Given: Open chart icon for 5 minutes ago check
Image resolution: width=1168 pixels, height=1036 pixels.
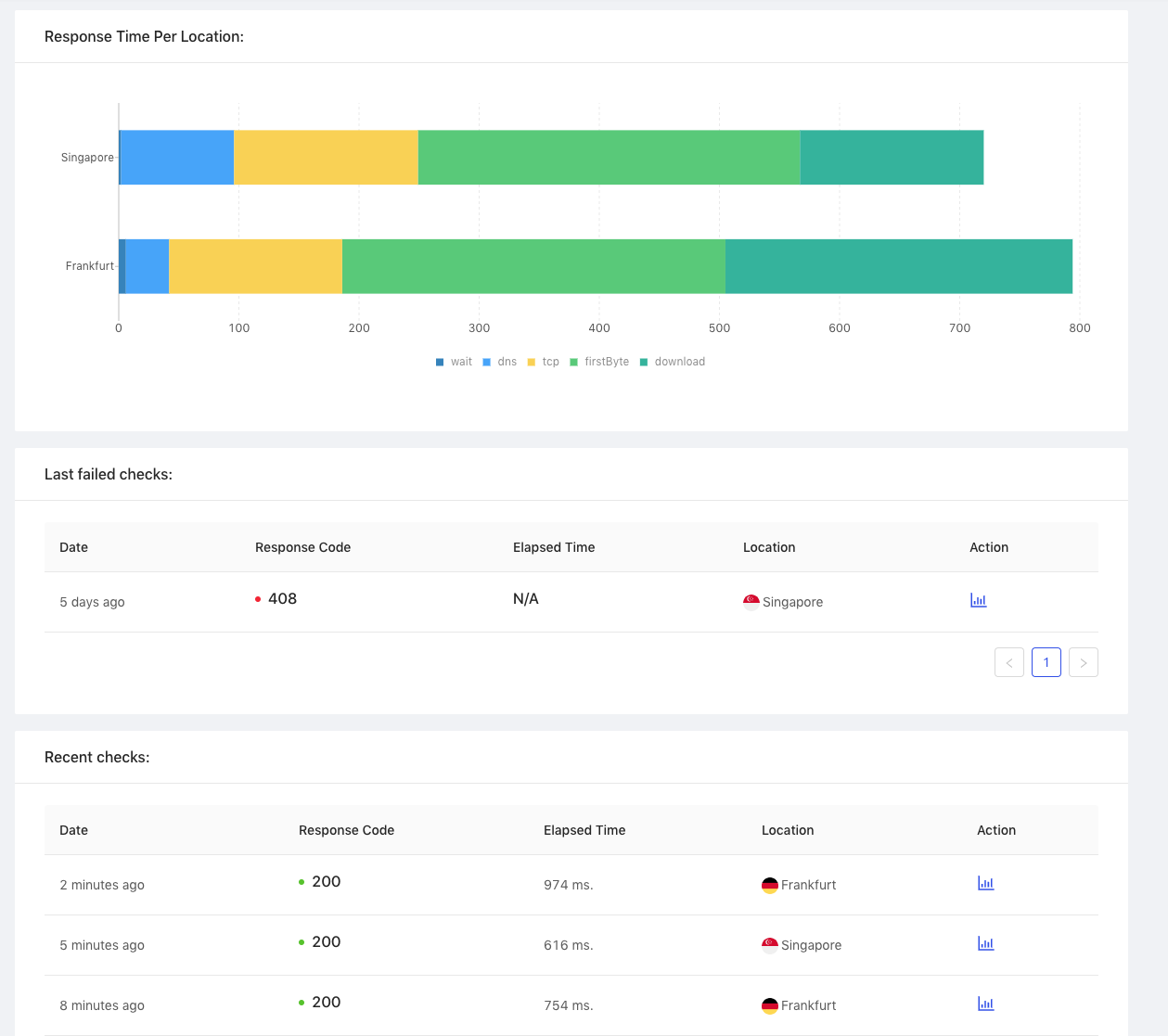Looking at the screenshot, I should [985, 943].
